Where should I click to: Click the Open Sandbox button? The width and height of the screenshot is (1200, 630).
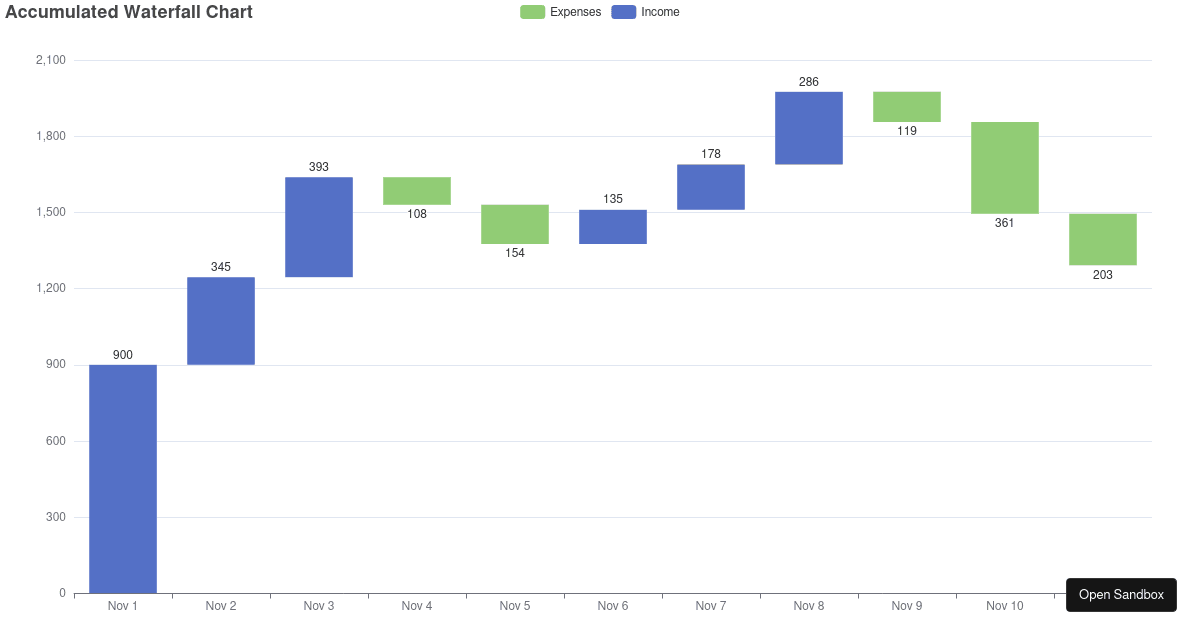(x=1121, y=594)
